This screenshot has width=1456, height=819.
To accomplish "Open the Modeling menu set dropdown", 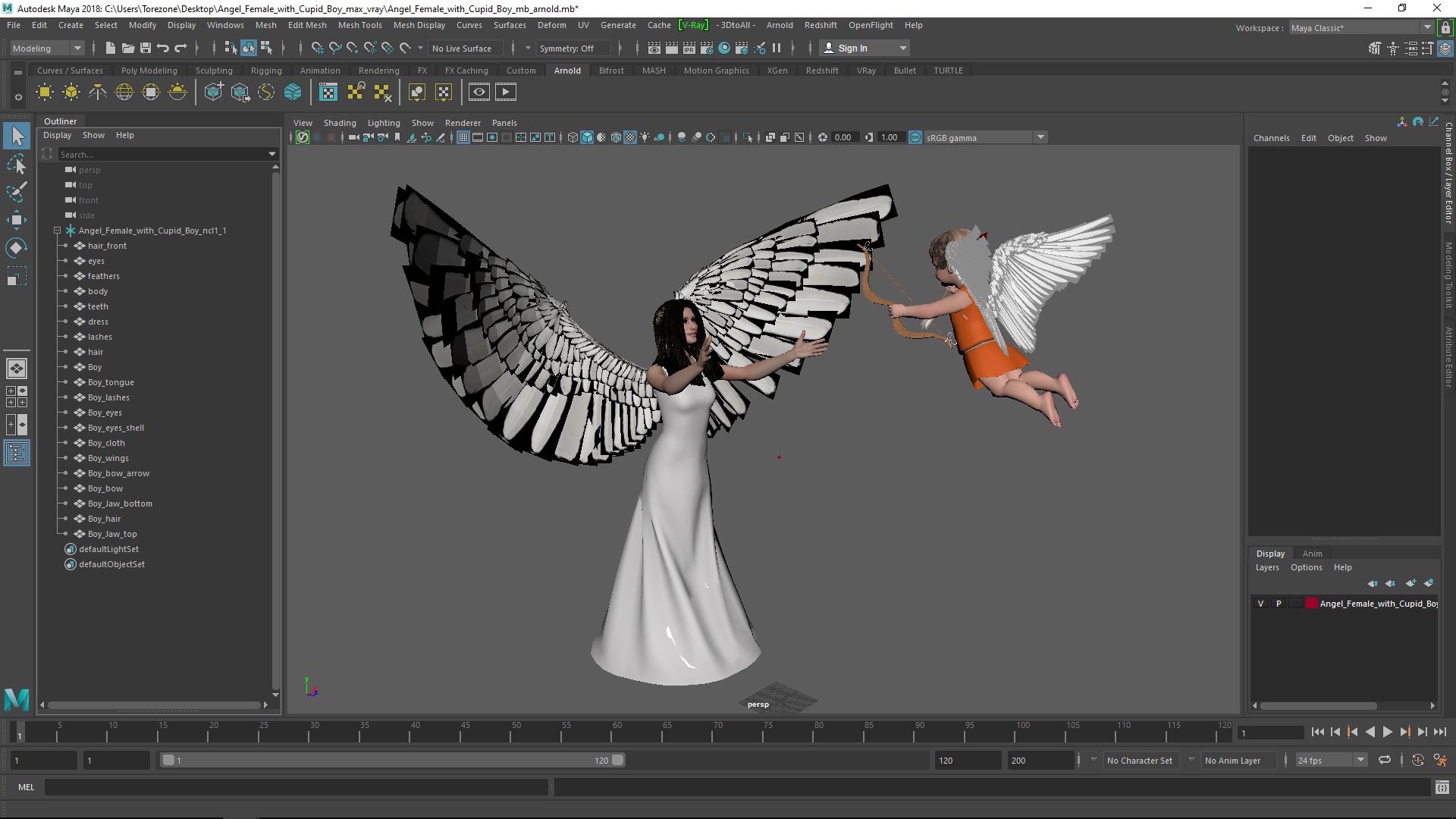I will click(47, 48).
